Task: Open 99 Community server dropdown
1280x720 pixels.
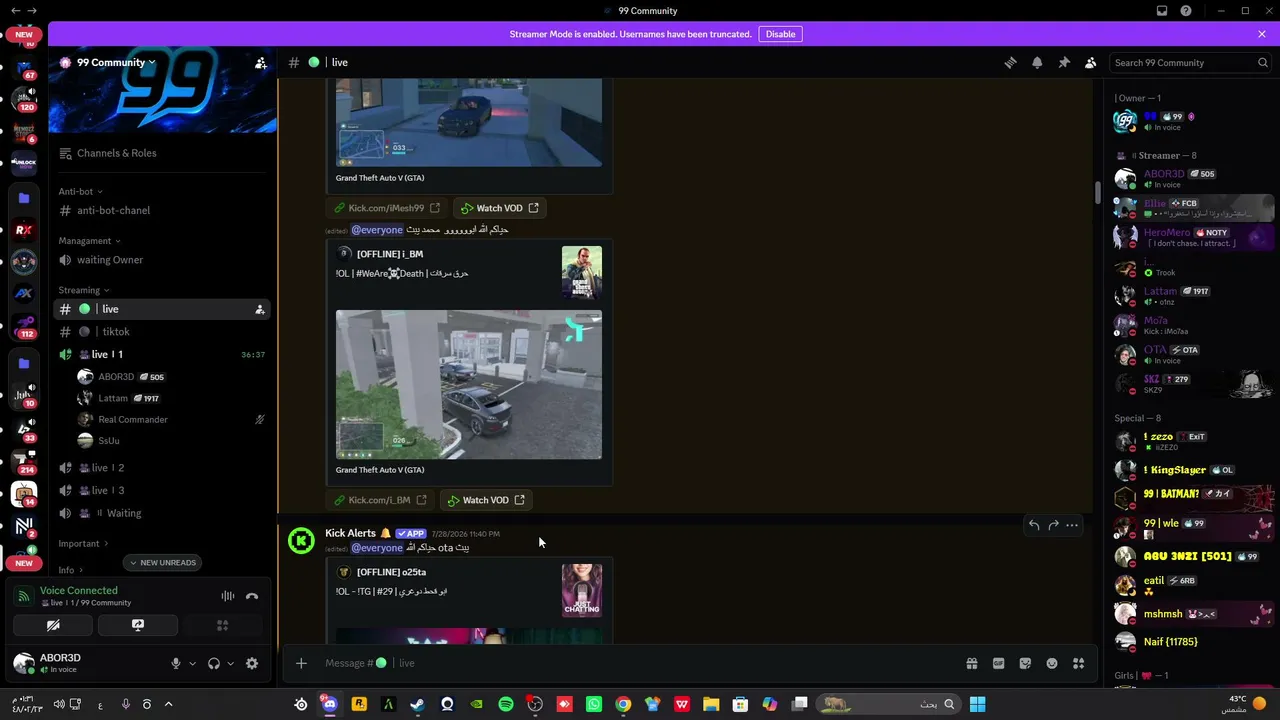Action: (x=117, y=62)
